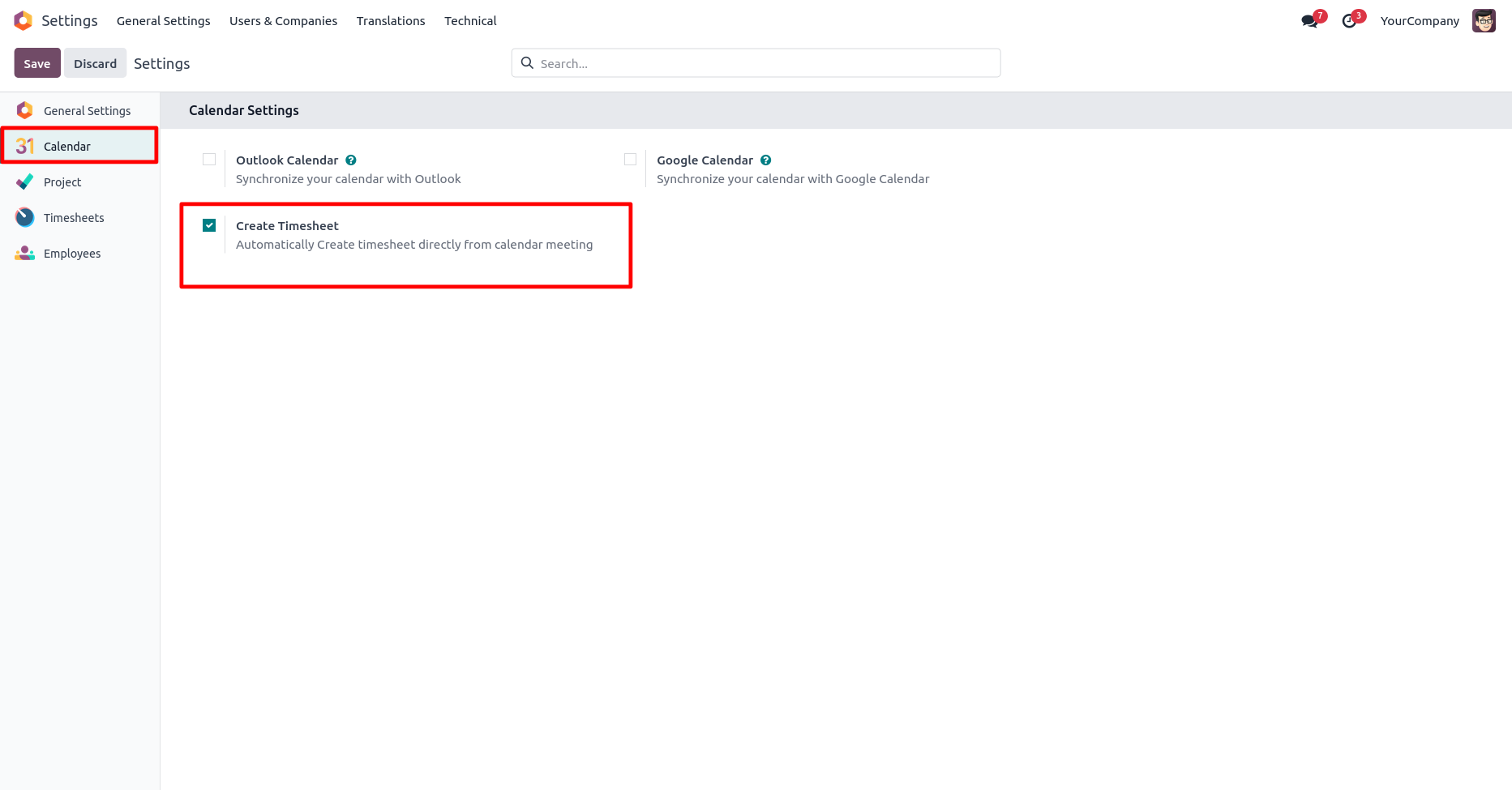Click the Google Calendar label
The image size is (1512, 790).
[705, 160]
